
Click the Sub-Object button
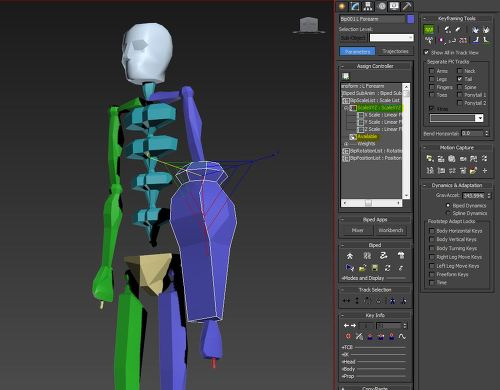tap(353, 38)
